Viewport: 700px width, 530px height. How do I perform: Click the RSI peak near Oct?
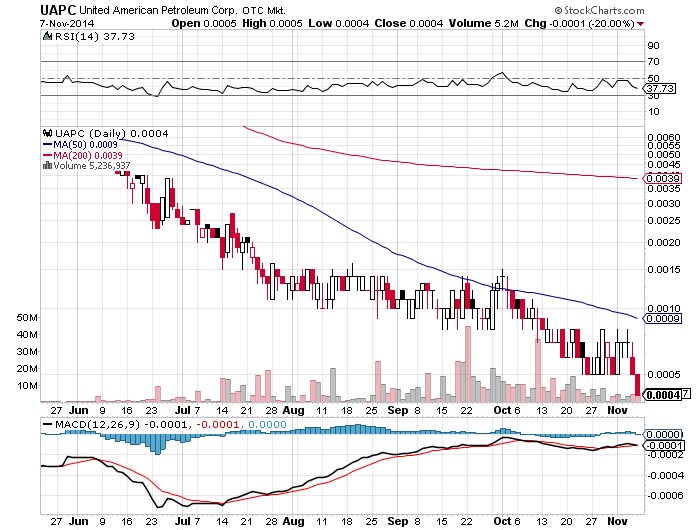coord(502,73)
